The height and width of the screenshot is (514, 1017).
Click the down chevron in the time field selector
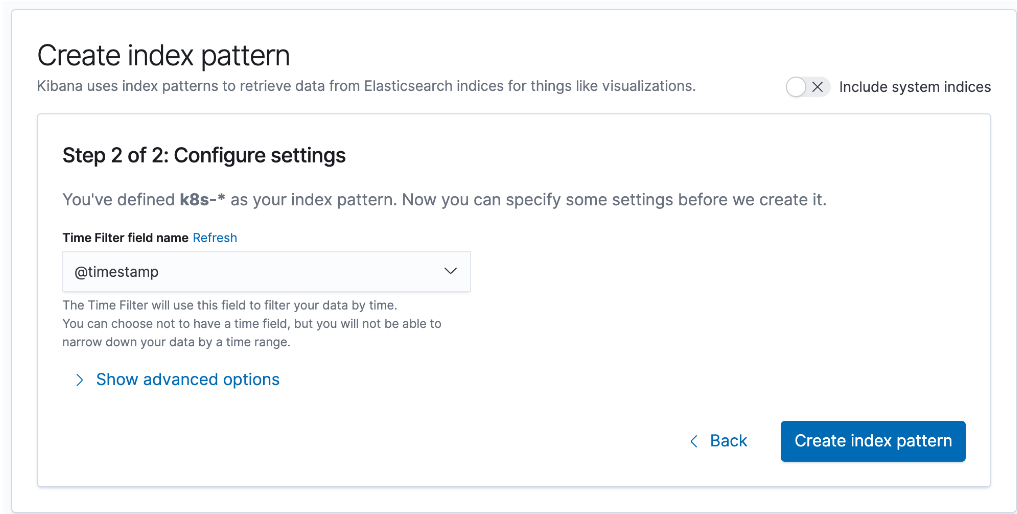coord(450,271)
